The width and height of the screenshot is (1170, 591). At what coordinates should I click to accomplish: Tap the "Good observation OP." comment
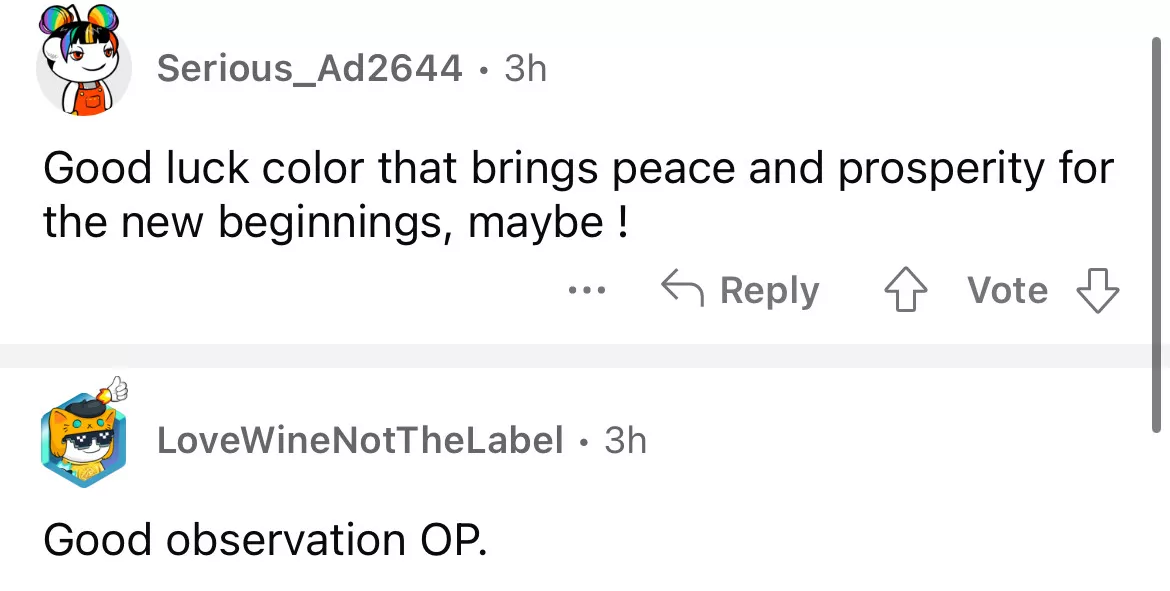click(265, 540)
